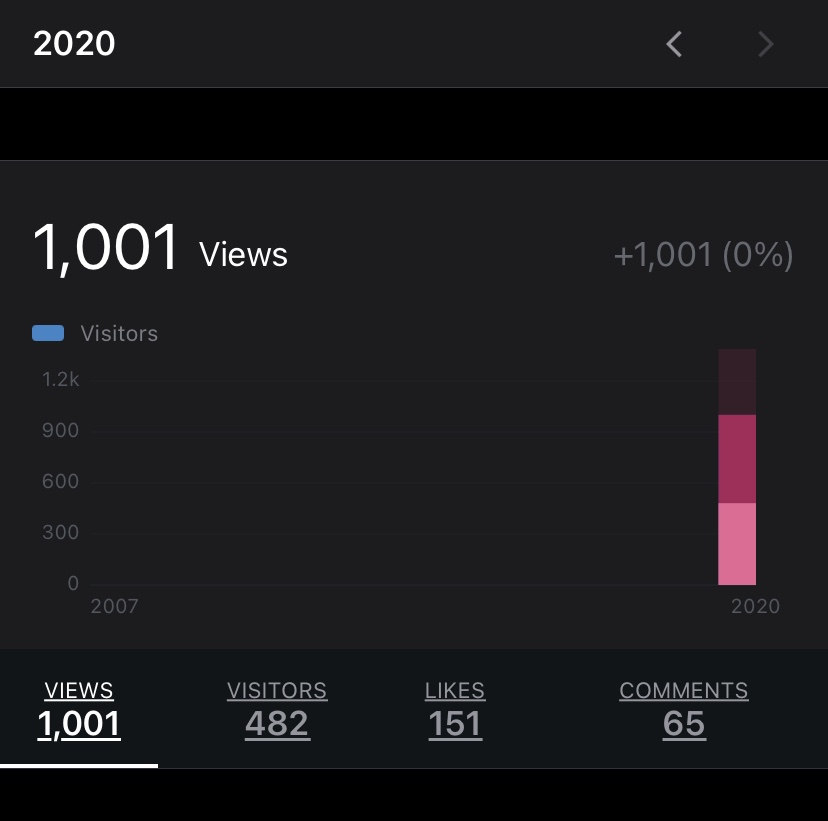Click the large 1,001 Views total

[160, 250]
